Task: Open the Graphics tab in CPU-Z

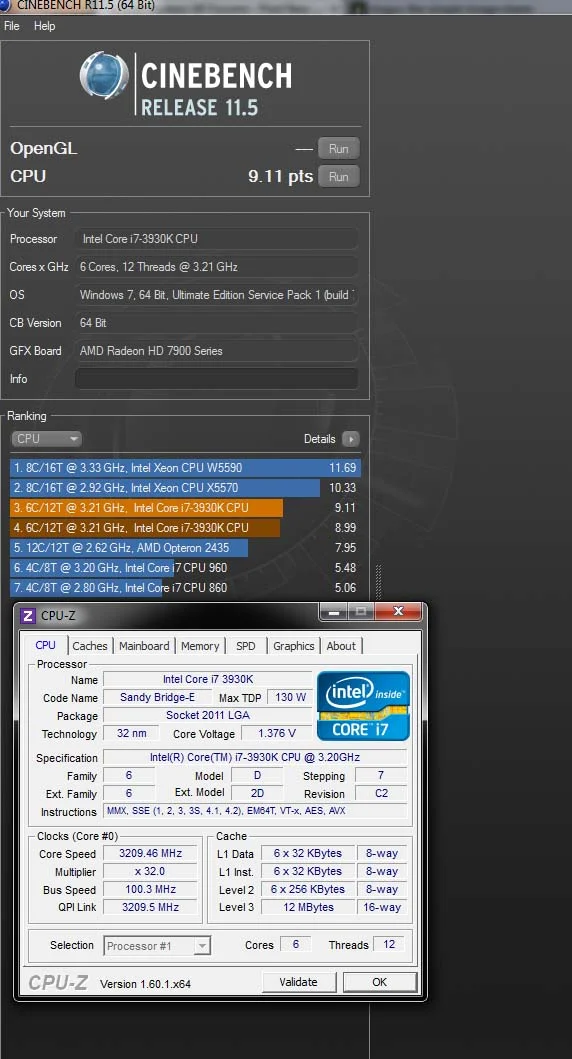Action: (294, 646)
